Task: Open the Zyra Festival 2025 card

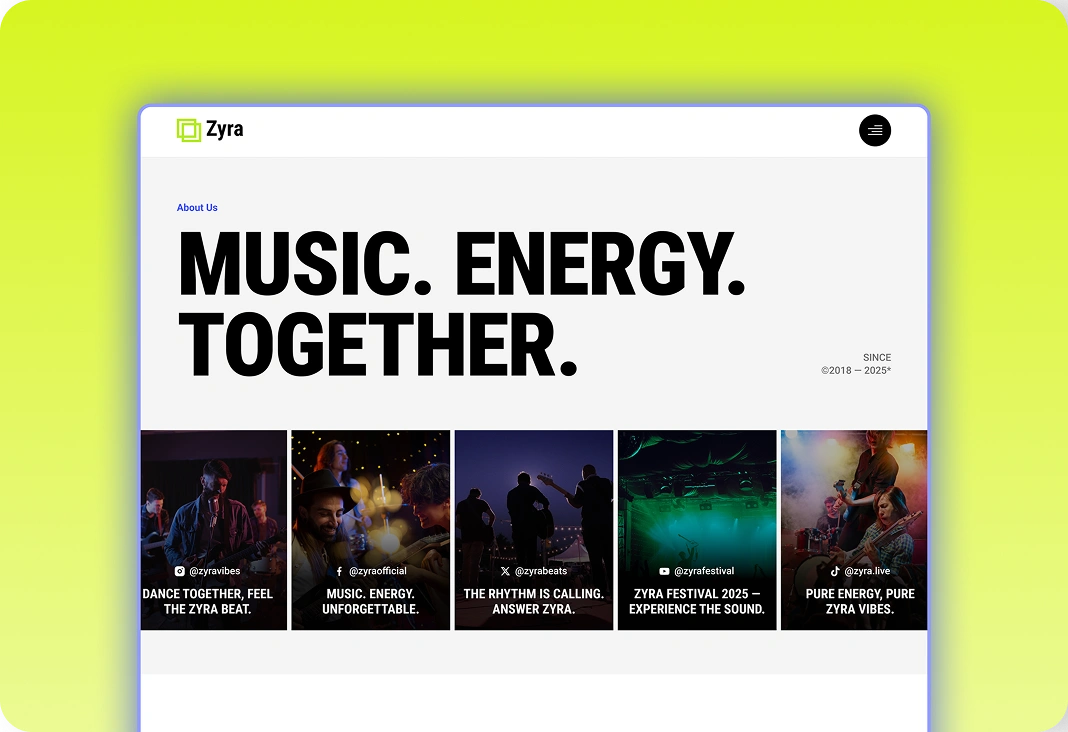Action: coord(697,530)
